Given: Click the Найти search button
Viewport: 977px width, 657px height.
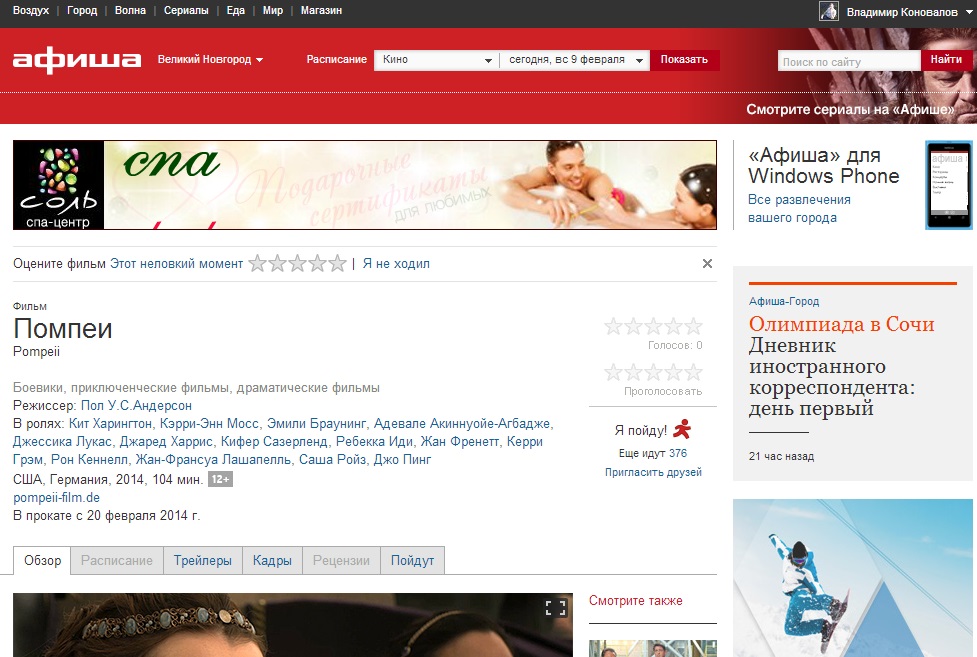Looking at the screenshot, I should click(946, 60).
